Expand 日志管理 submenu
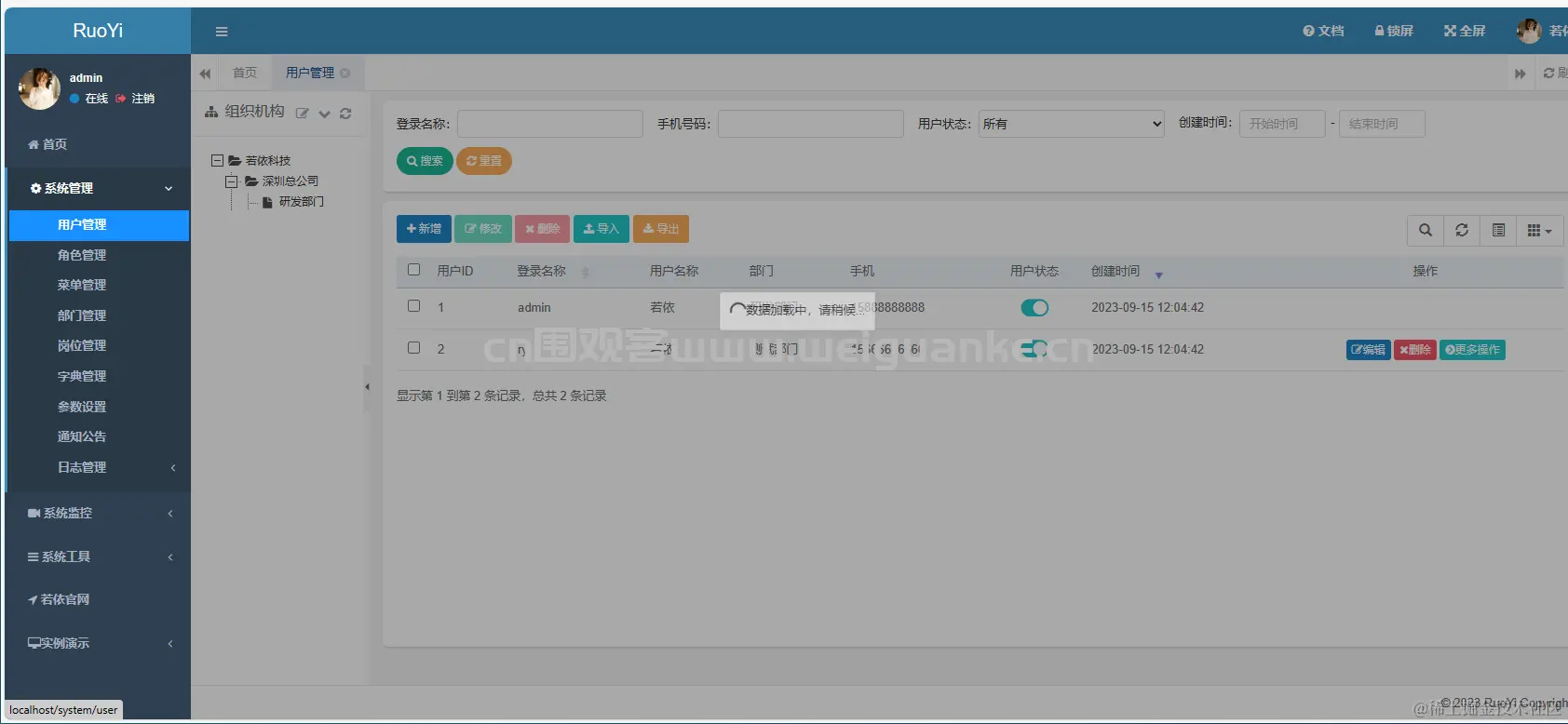The image size is (1568, 724). point(98,467)
